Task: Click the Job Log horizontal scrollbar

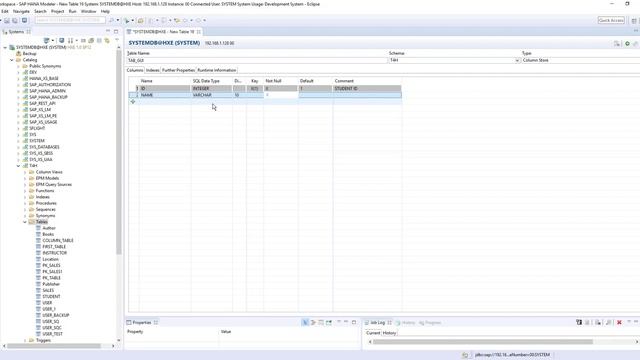Action: tap(483, 342)
